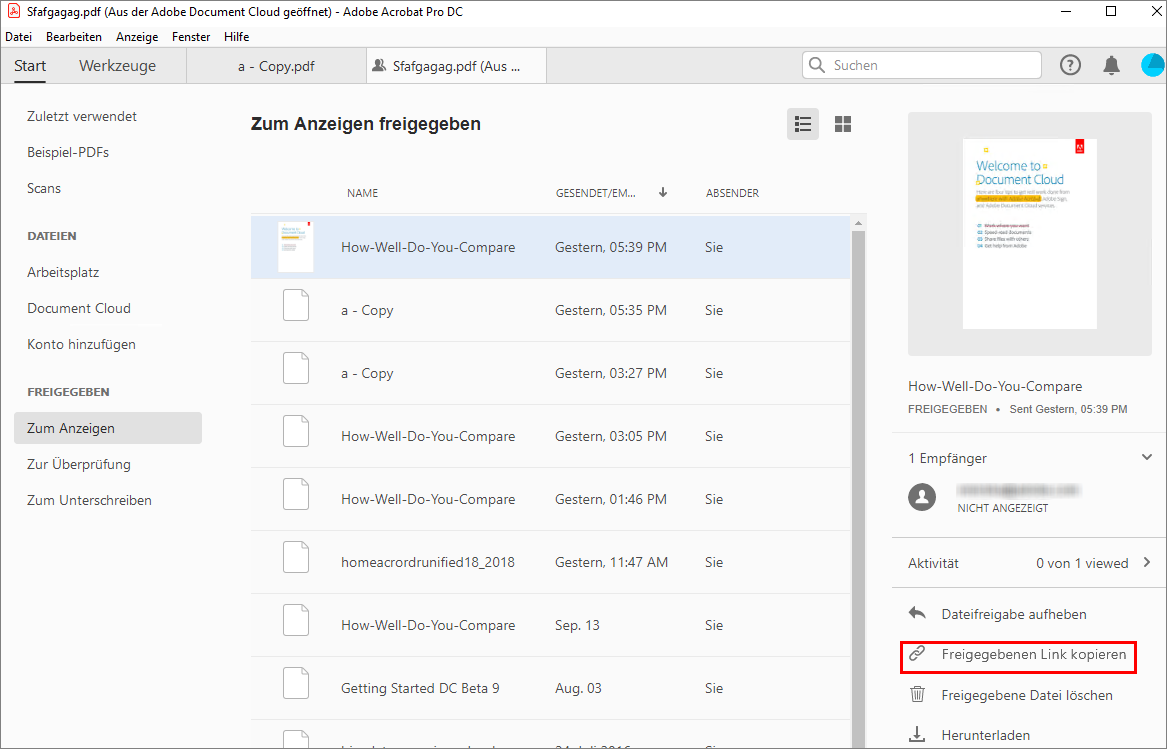
Task: Select Zur Überprüfung under Freigegeben
Action: [x=79, y=464]
